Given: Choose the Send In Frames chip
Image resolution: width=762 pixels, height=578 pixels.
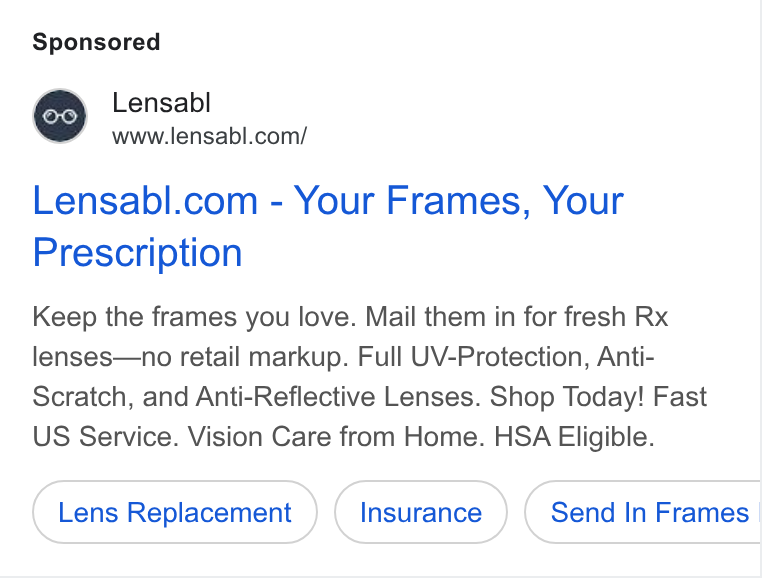Looking at the screenshot, I should click(642, 512).
